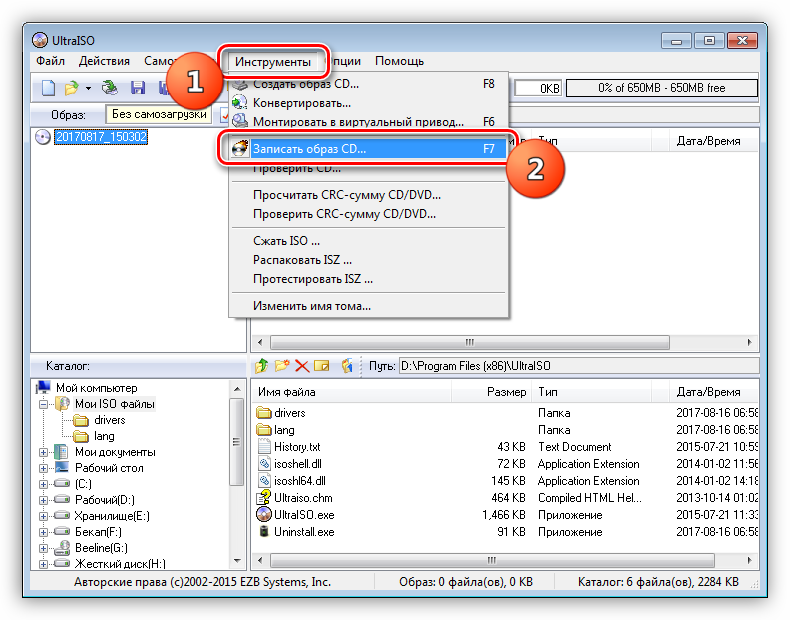The image size is (790, 620).
Task: Click the Up one folder icon in catalog toolbar
Action: 261,366
